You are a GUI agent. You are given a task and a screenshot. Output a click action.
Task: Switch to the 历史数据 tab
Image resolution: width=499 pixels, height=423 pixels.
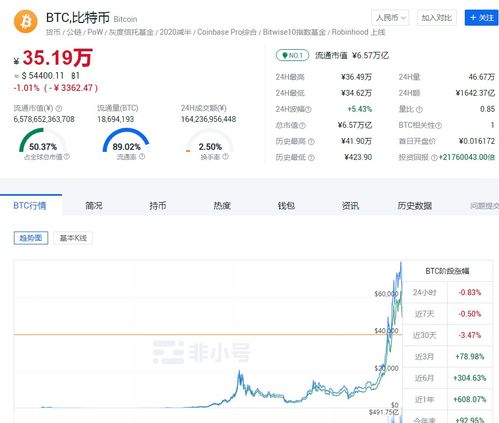[415, 205]
